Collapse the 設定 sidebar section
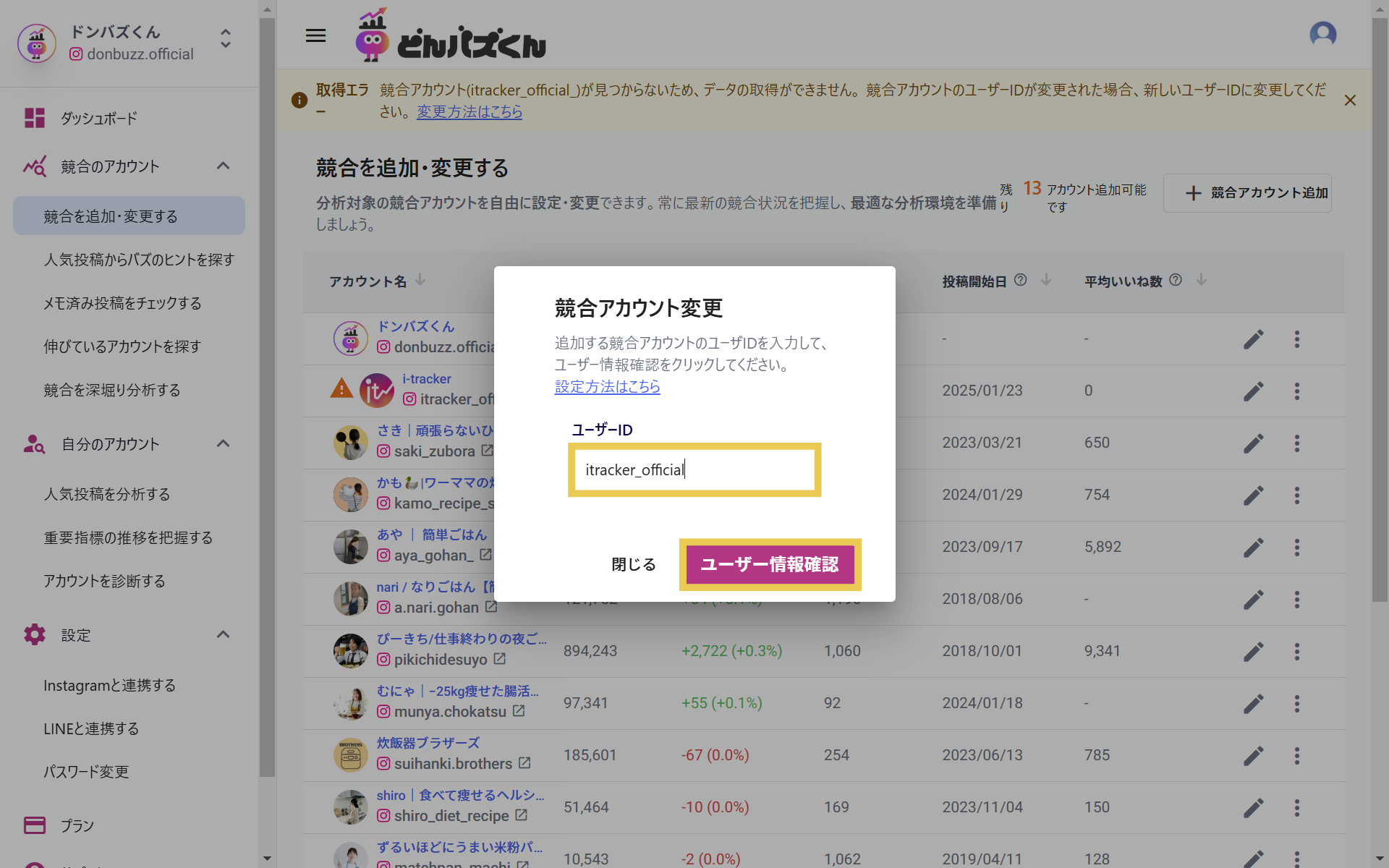 [223, 635]
